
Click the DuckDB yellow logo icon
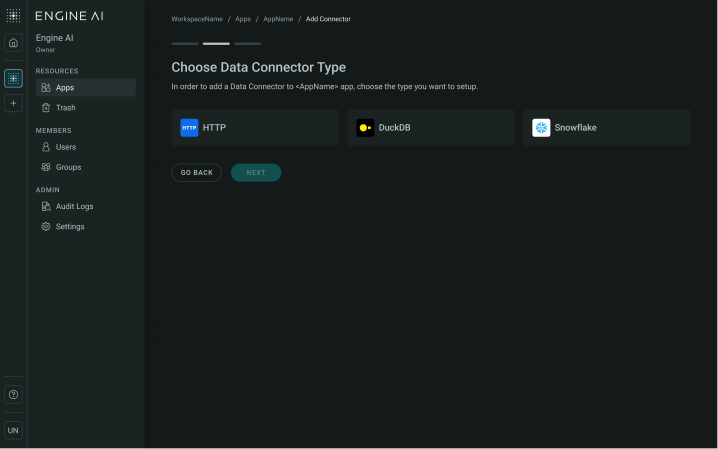click(x=365, y=128)
